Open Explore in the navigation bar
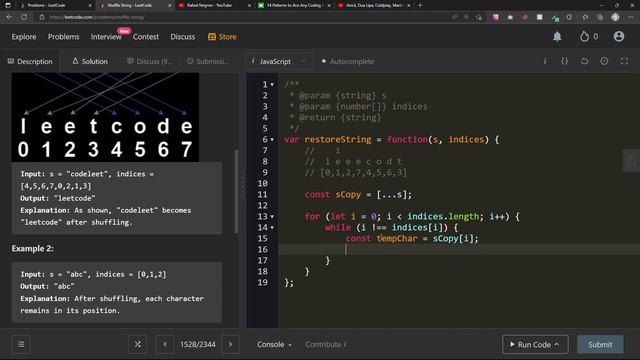 click(x=24, y=37)
